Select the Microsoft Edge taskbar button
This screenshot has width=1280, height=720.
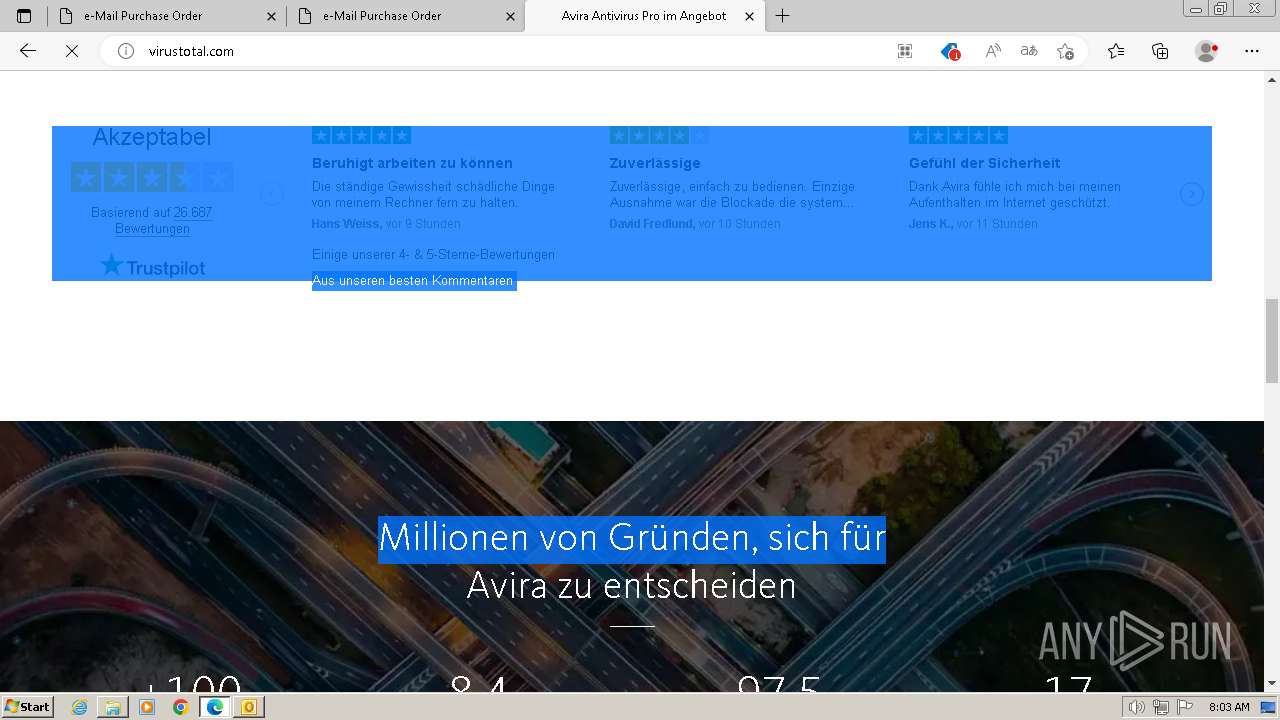click(x=215, y=707)
